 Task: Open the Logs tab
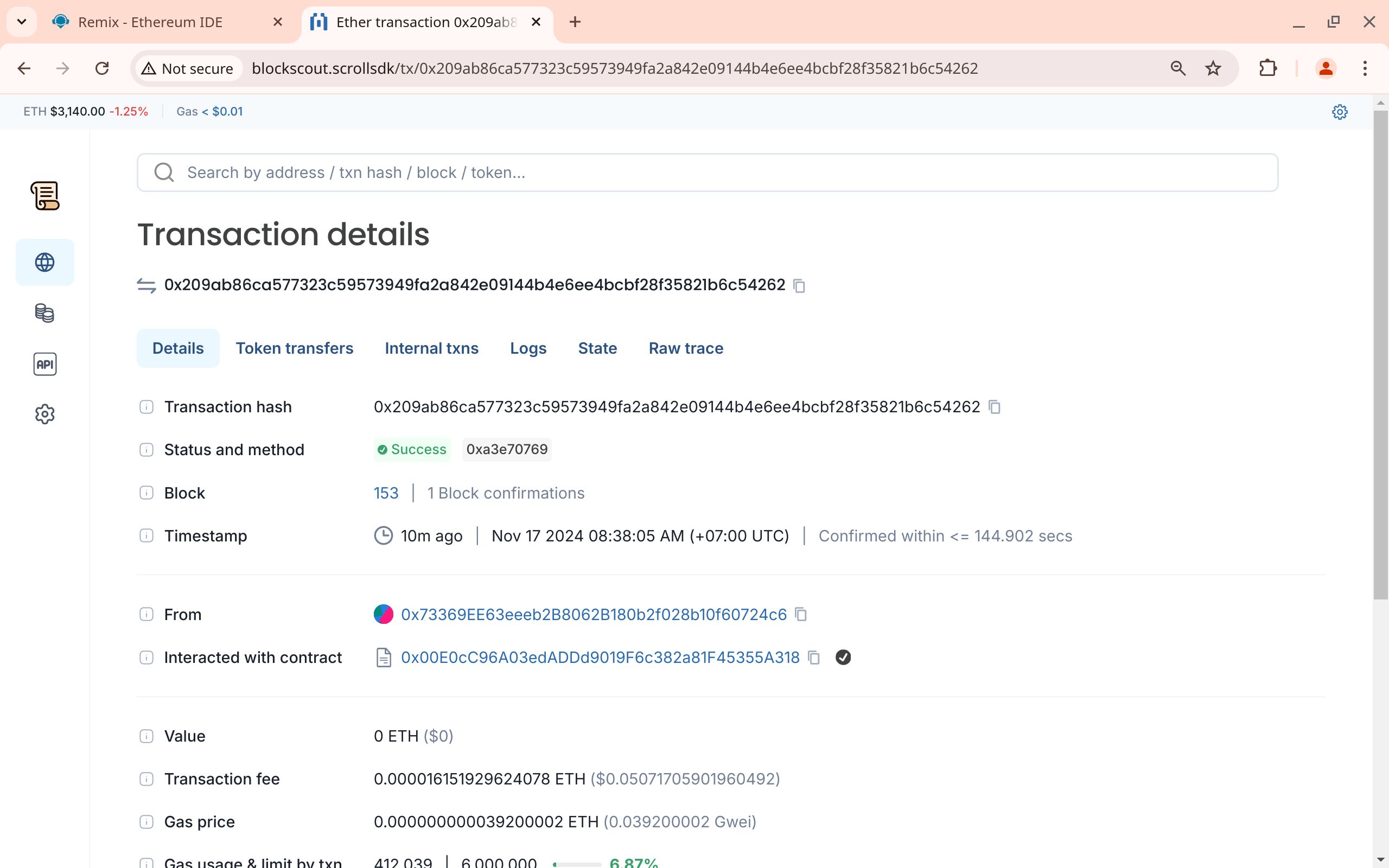[528, 348]
